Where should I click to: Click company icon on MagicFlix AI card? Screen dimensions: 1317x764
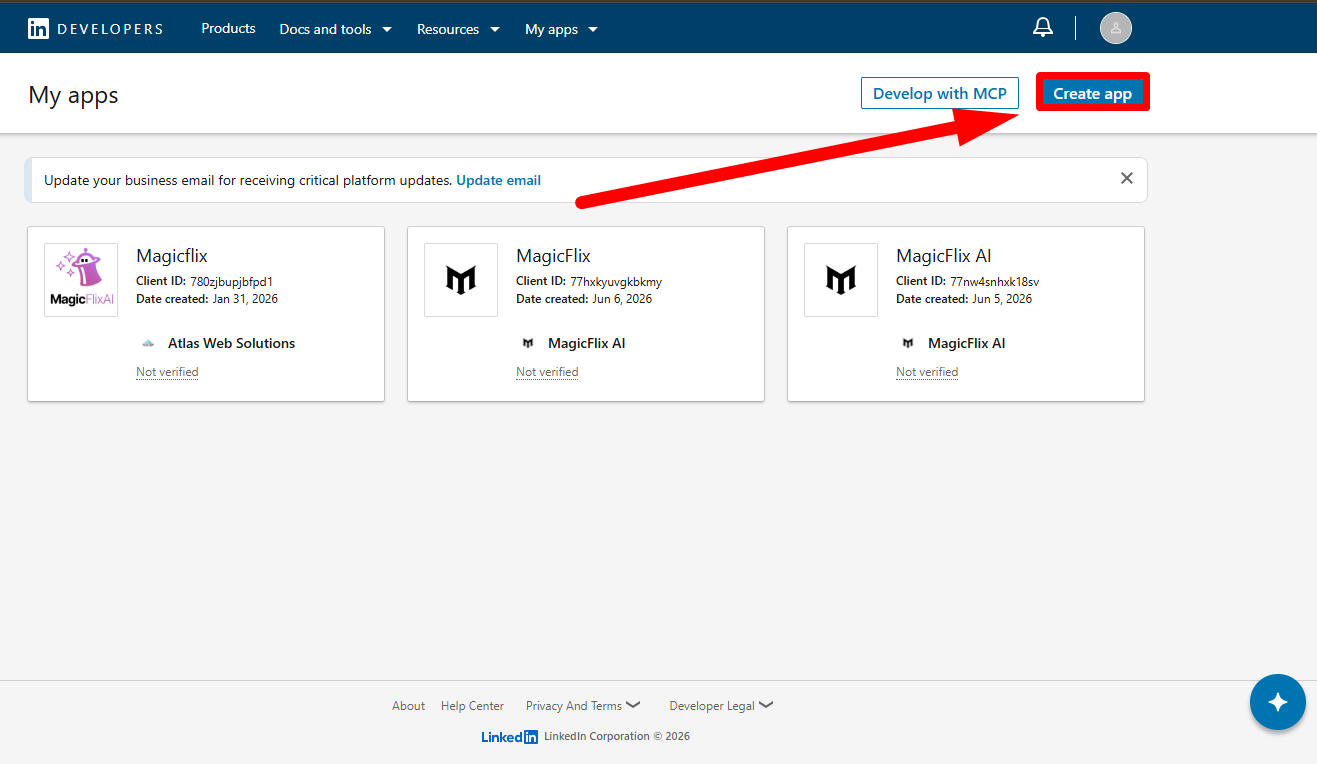908,343
